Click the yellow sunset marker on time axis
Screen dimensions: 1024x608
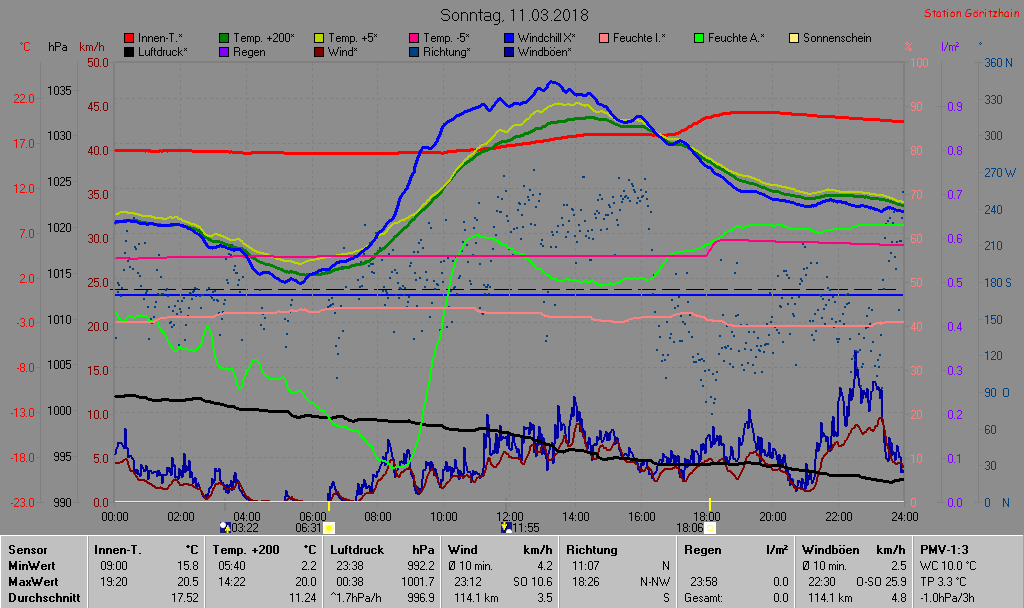[710, 504]
